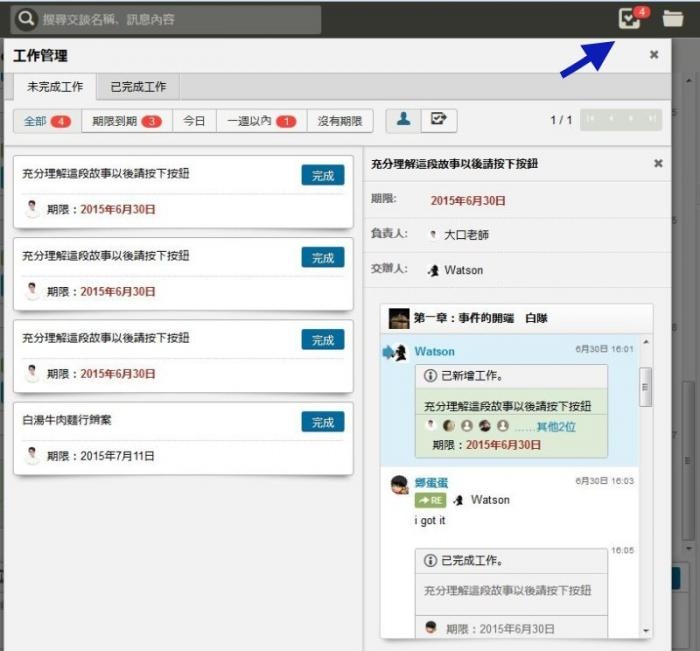The image size is (700, 651).
Task: Select the 今日 filter
Action: click(194, 121)
